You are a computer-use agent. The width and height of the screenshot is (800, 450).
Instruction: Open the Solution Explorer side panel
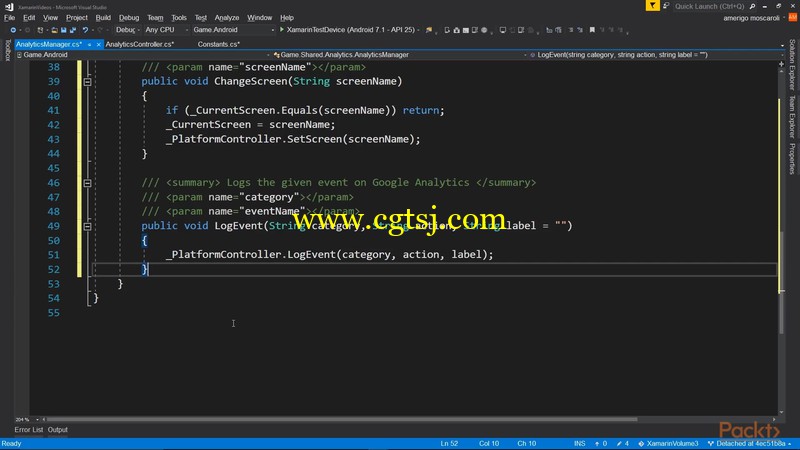[x=792, y=65]
